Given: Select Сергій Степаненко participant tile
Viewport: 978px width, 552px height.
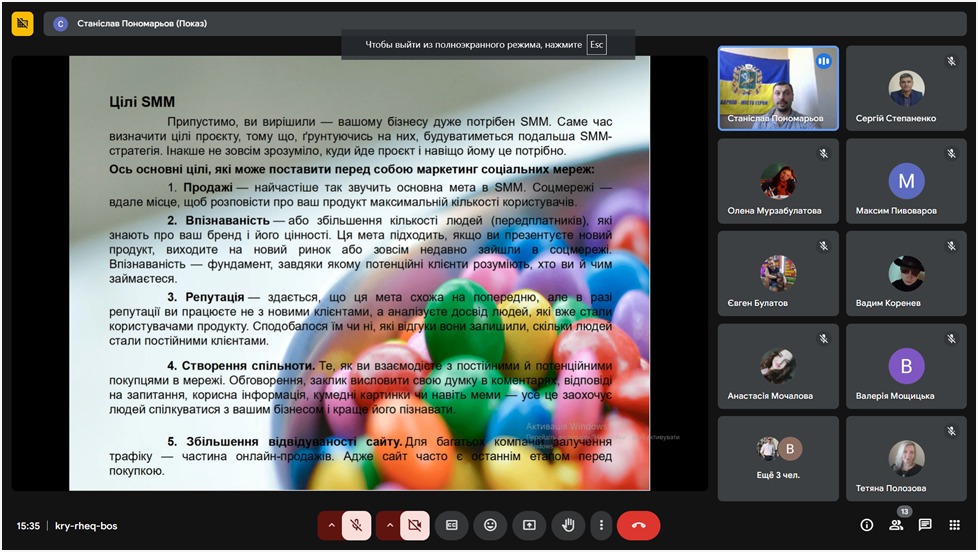Looking at the screenshot, I should click(906, 88).
